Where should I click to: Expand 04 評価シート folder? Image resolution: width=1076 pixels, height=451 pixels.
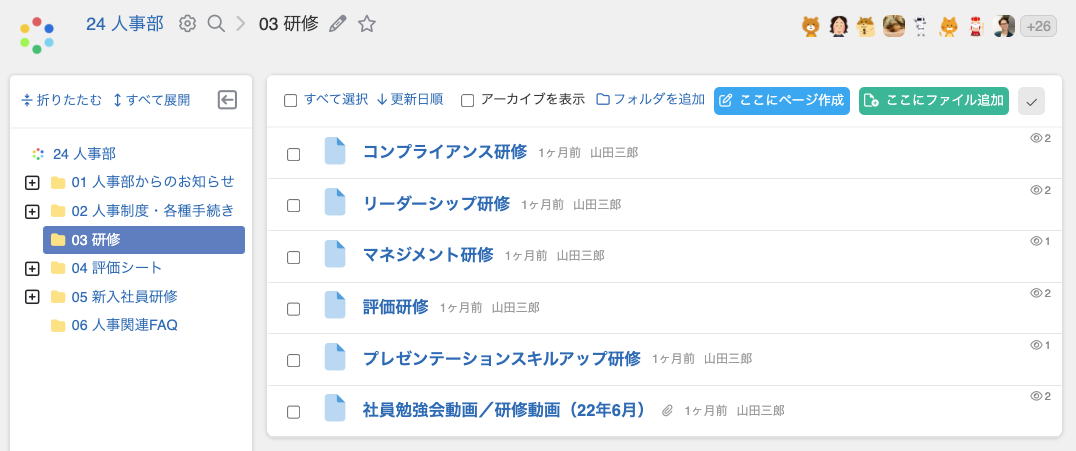click(32, 268)
